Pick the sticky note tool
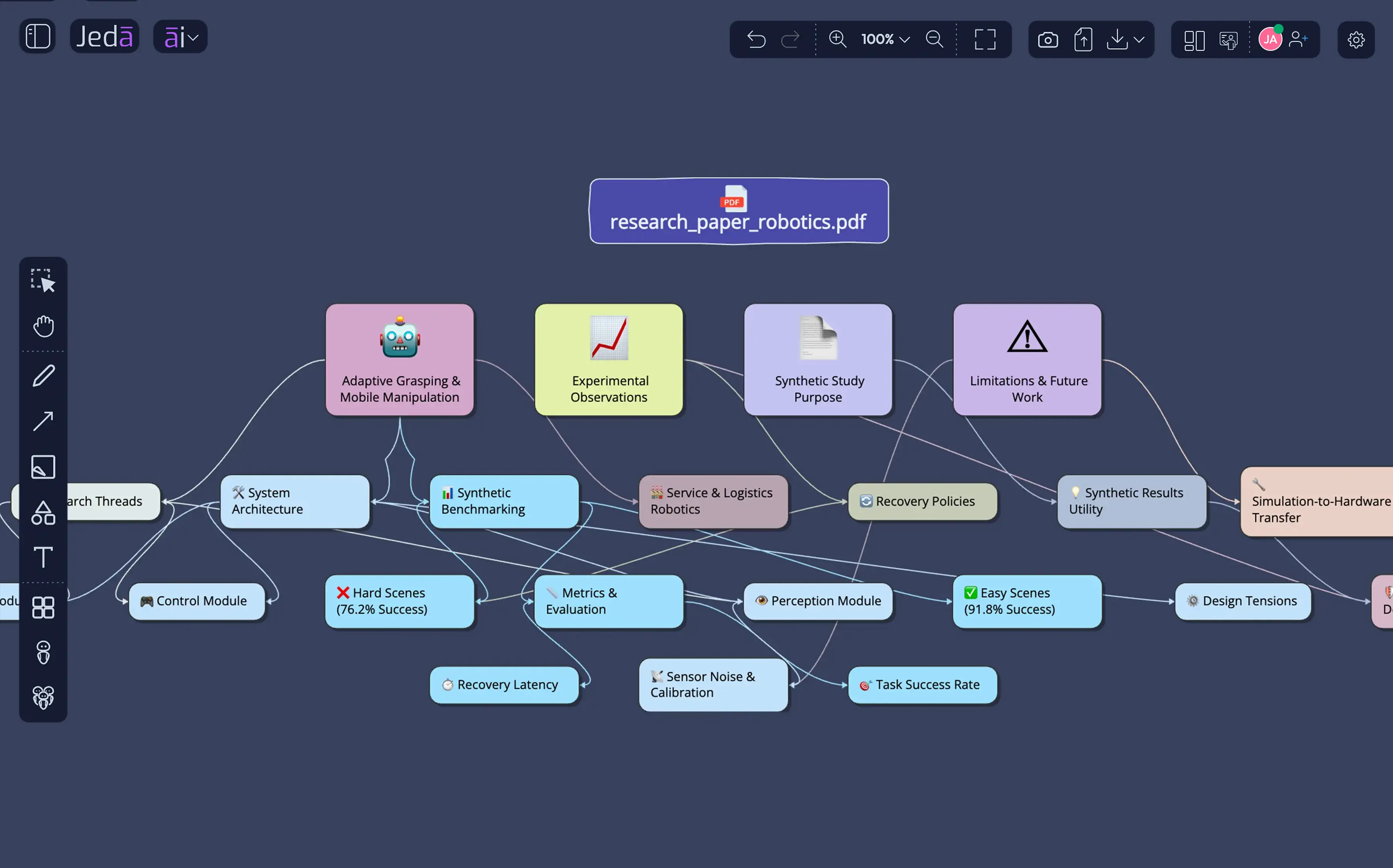The image size is (1393, 868). (43, 467)
